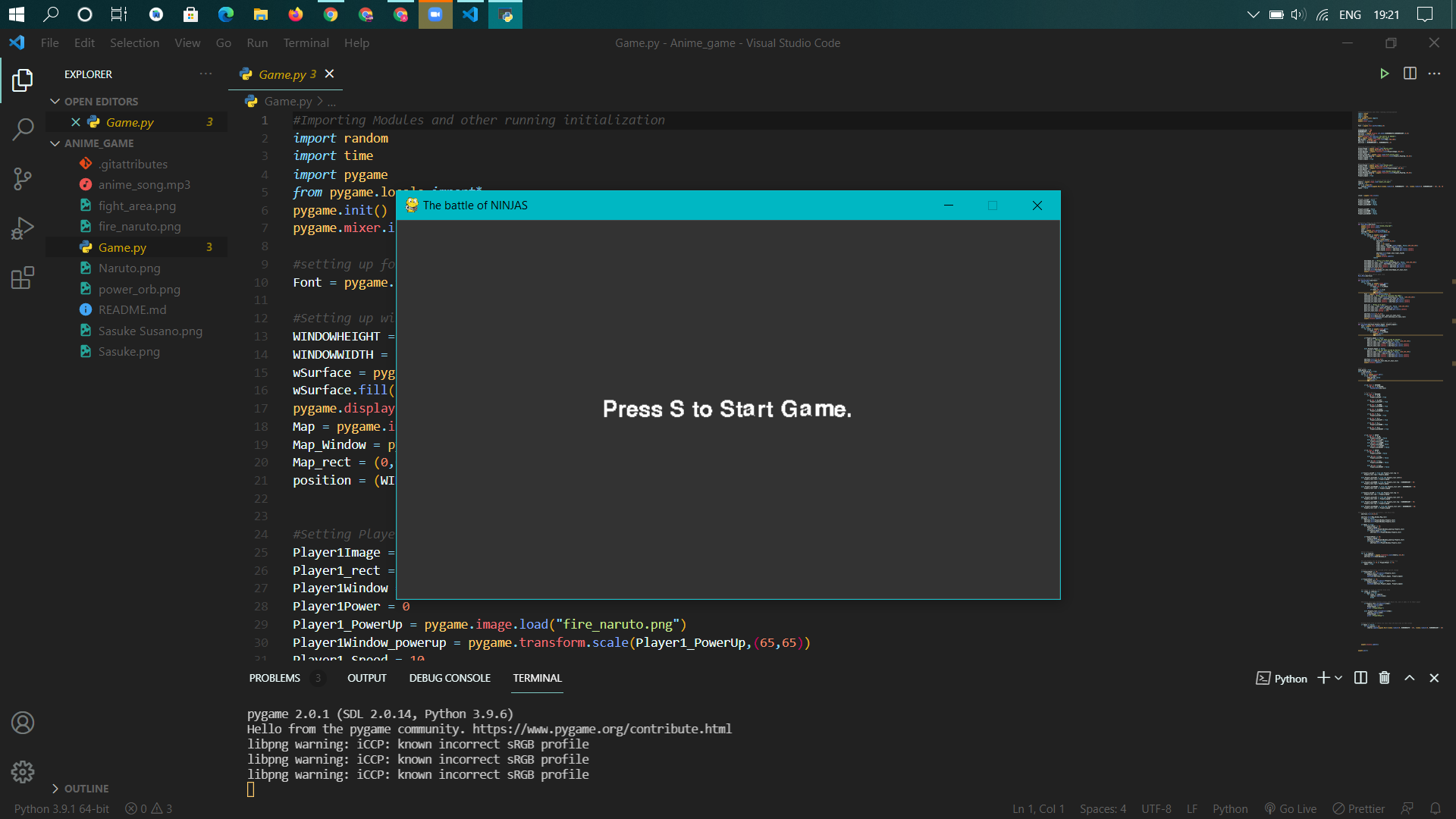Run Python file with play button
This screenshot has width=1456, height=819.
point(1384,74)
